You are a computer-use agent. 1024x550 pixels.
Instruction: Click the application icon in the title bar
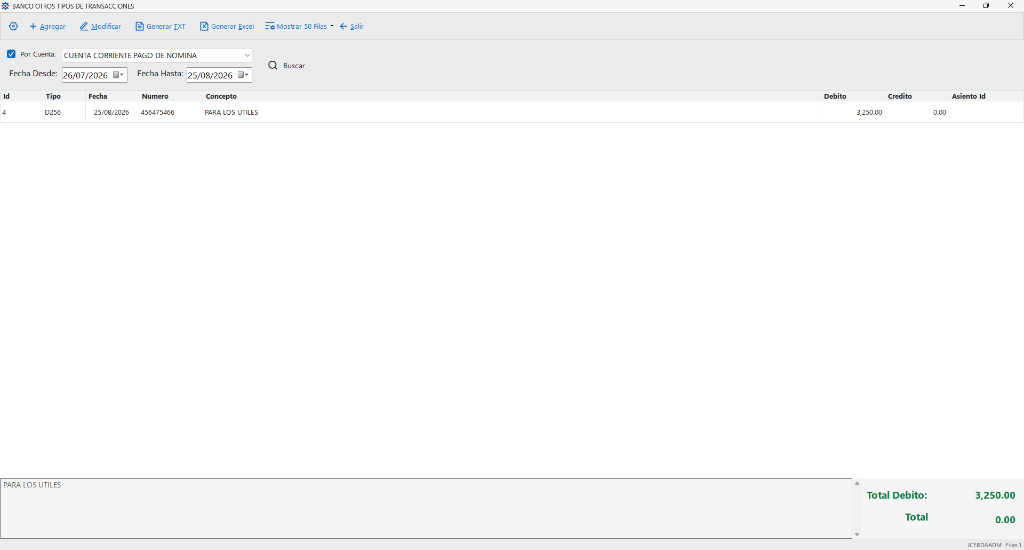click(5, 6)
